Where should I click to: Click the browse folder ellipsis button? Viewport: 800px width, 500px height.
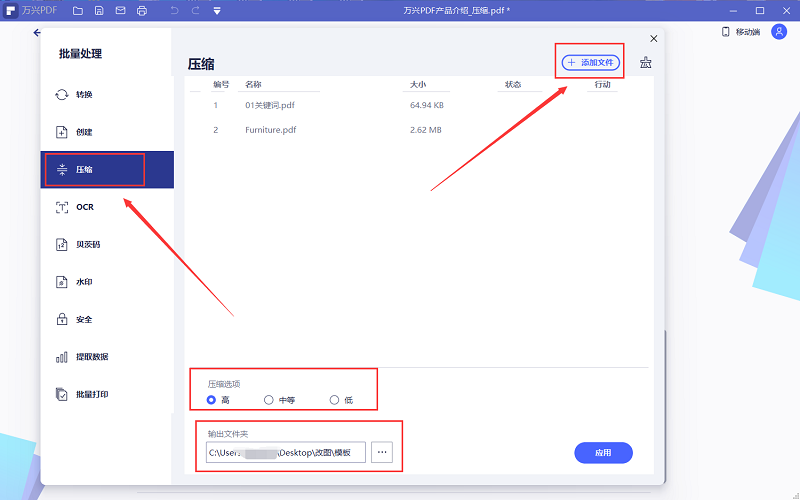[x=382, y=452]
